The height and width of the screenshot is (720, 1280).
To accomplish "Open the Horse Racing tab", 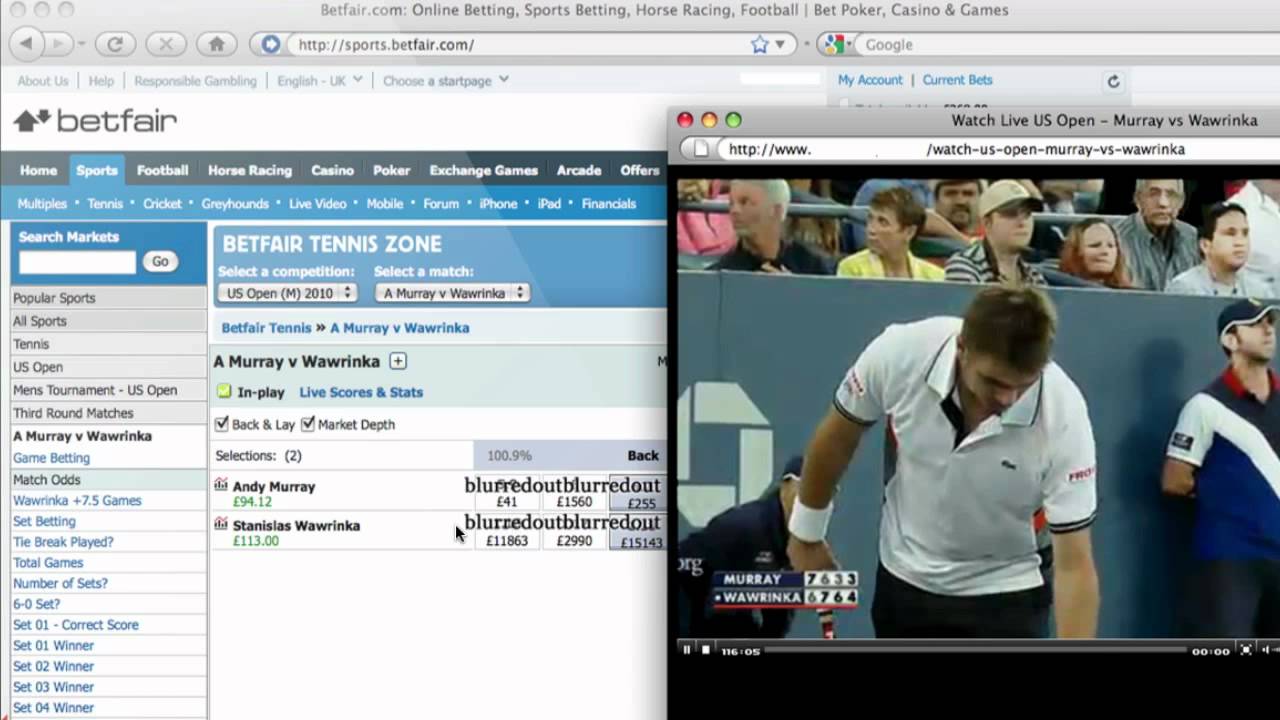I will coord(250,170).
